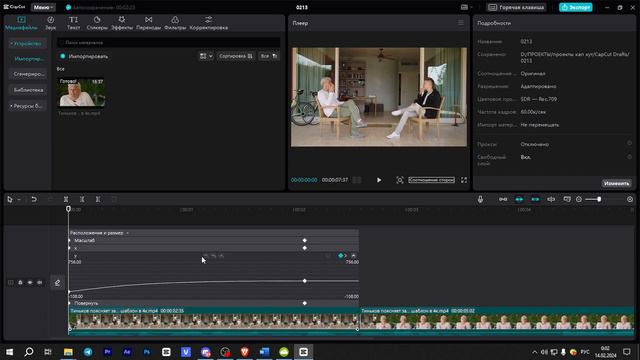The image size is (640, 360).
Task: Click the microphone voiceover record icon
Action: 480,199
